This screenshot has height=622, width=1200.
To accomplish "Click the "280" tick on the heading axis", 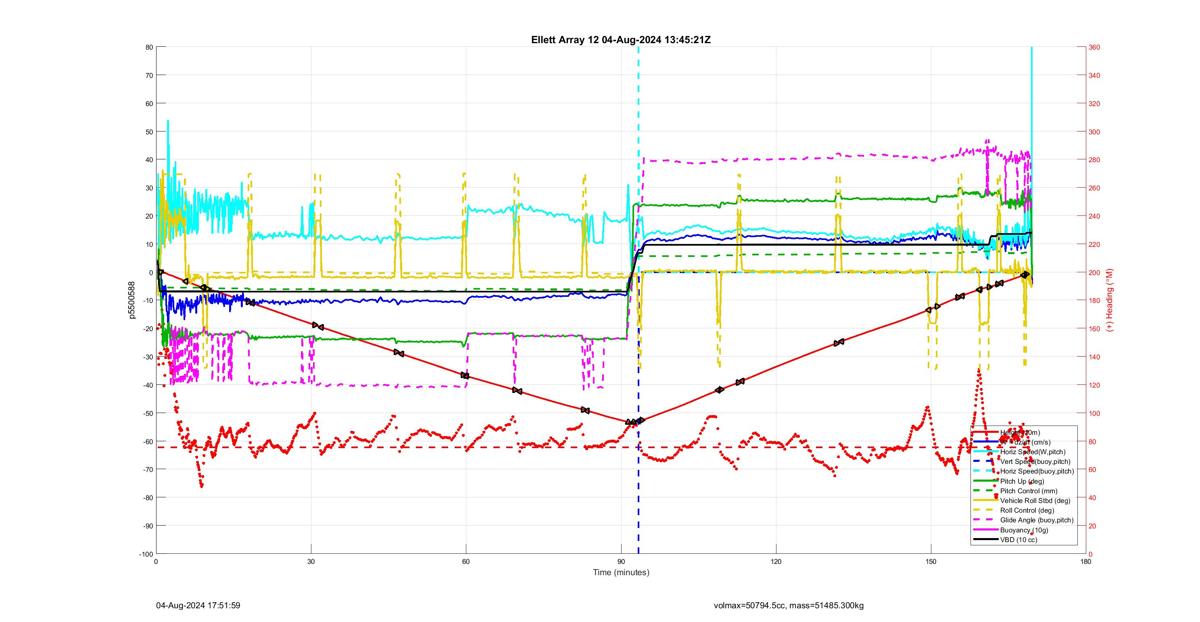I will point(1095,160).
